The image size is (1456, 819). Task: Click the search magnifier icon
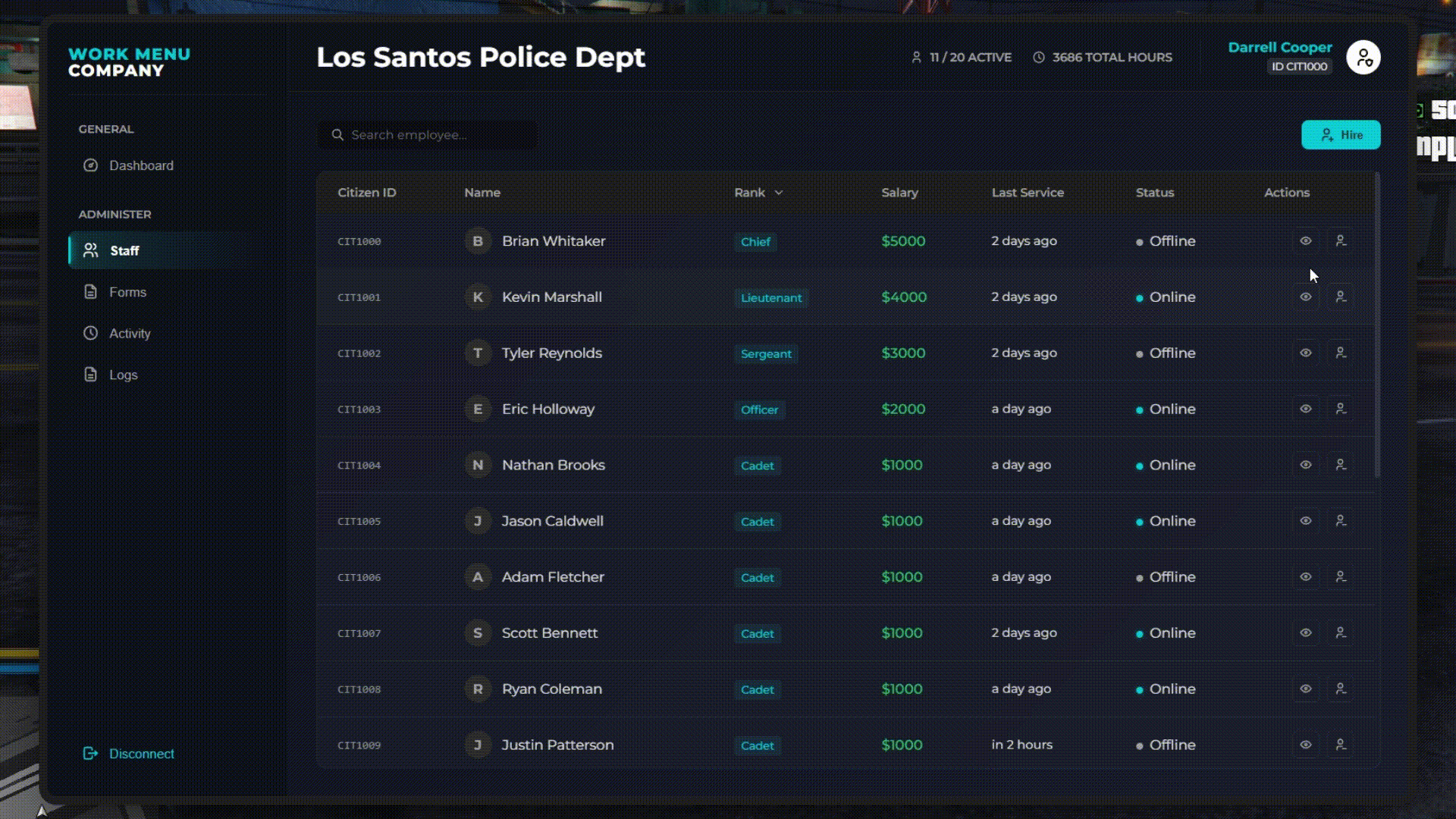(x=337, y=135)
